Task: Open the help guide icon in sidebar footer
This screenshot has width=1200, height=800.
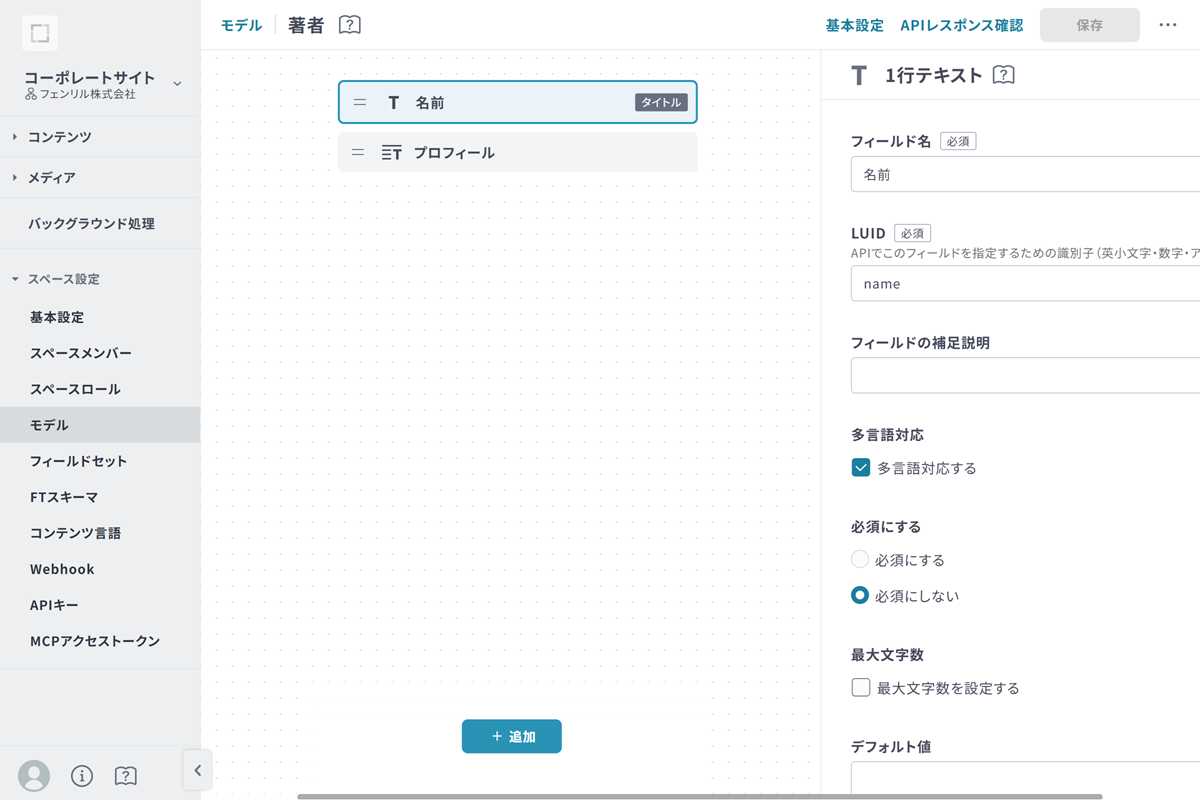Action: (126, 775)
